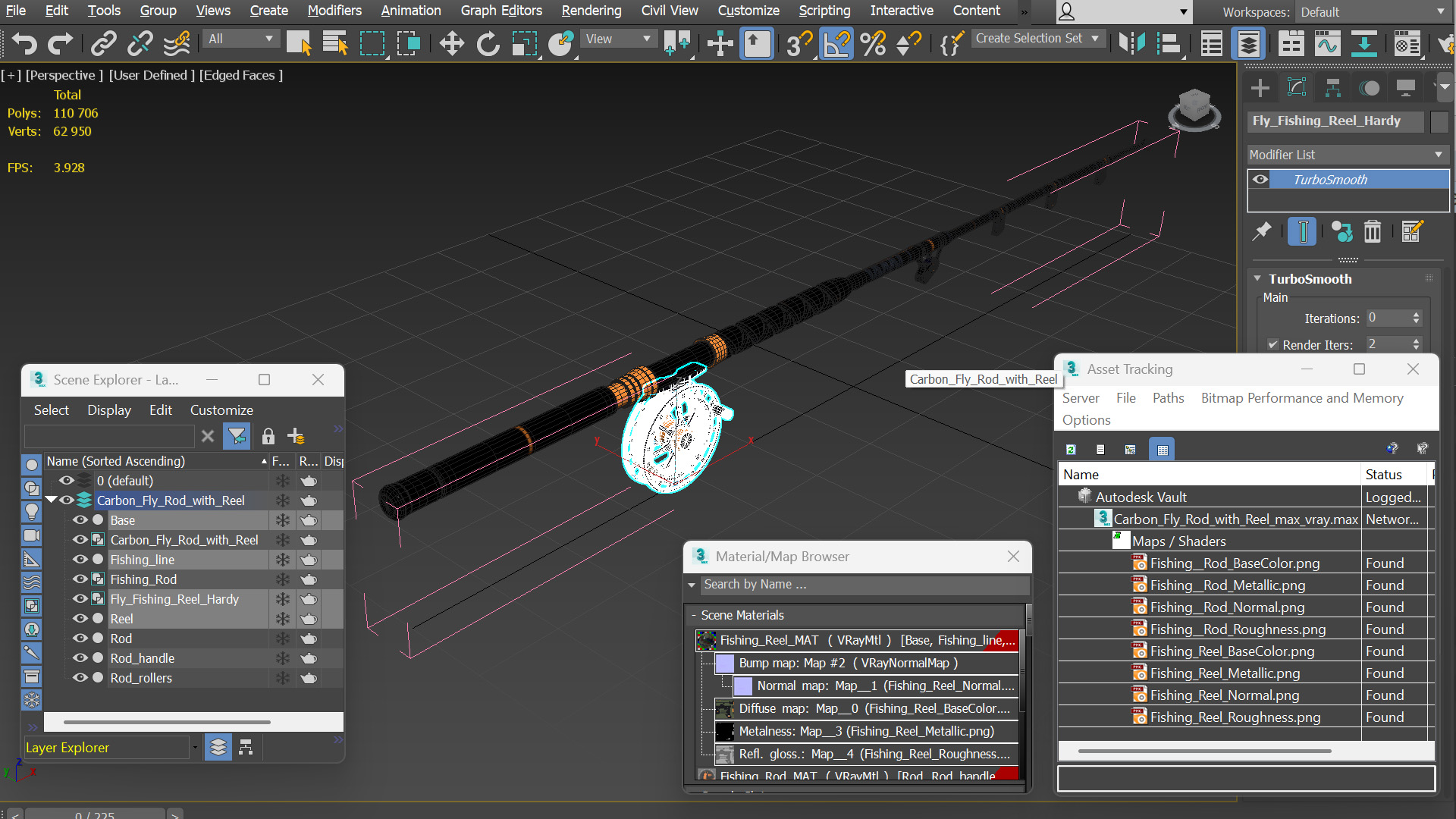Collapse the TurboSmooth rollout
Image resolution: width=1456 pixels, height=819 pixels.
click(x=1257, y=279)
